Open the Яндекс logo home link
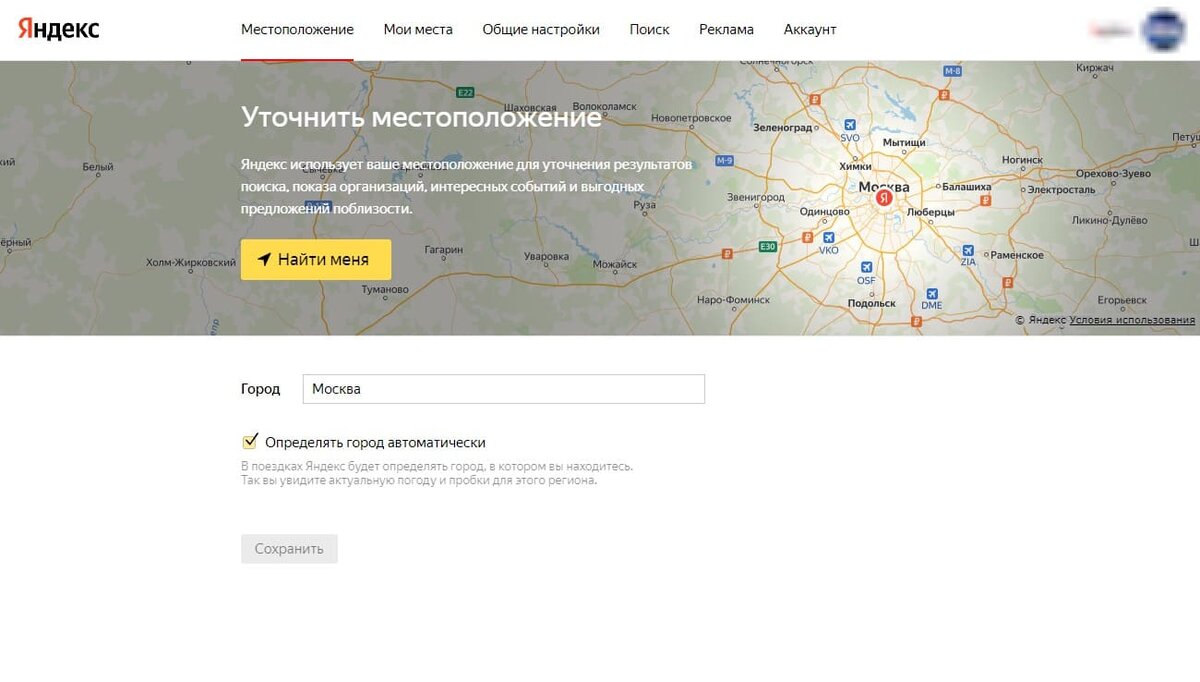 [x=59, y=29]
